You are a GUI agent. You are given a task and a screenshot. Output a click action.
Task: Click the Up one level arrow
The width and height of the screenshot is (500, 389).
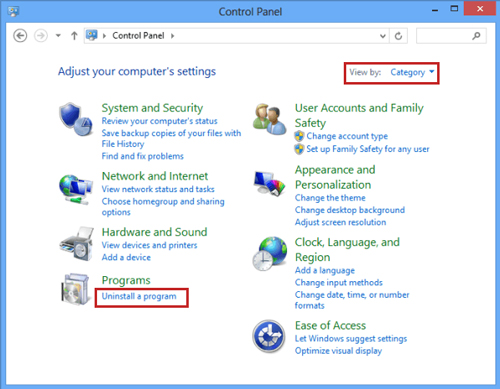pyautogui.click(x=74, y=36)
